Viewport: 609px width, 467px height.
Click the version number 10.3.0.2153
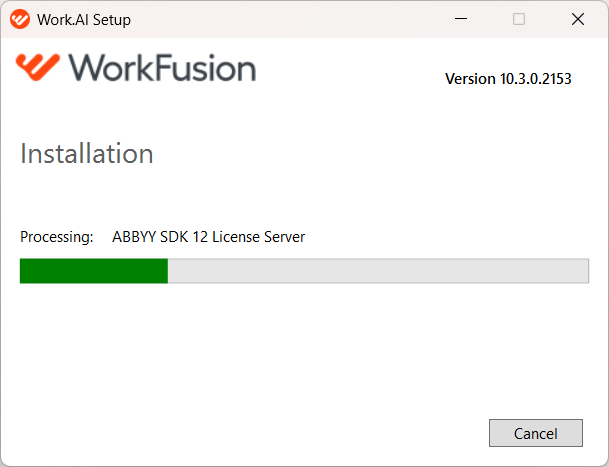(x=536, y=79)
